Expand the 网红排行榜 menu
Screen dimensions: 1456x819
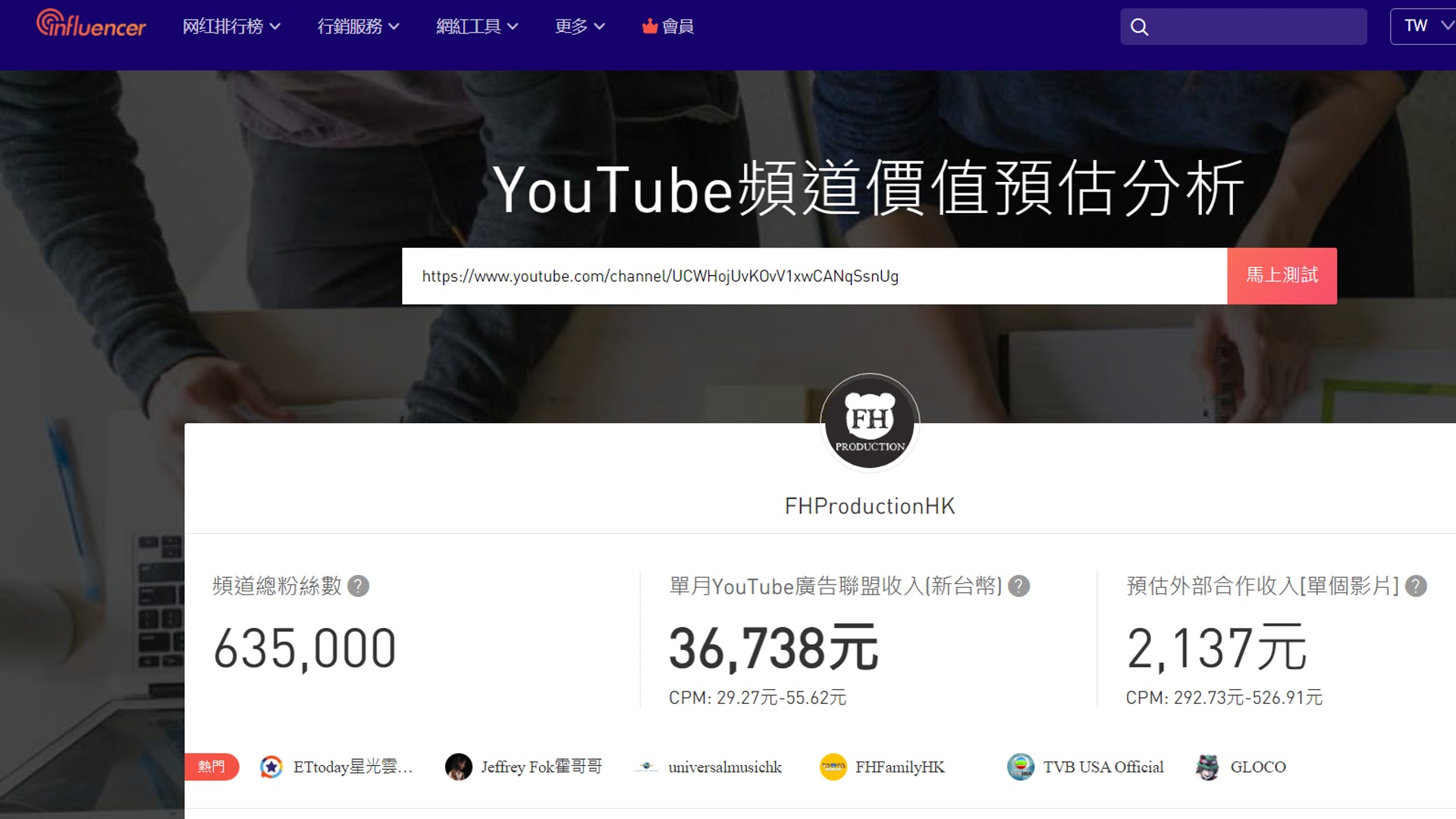231,27
